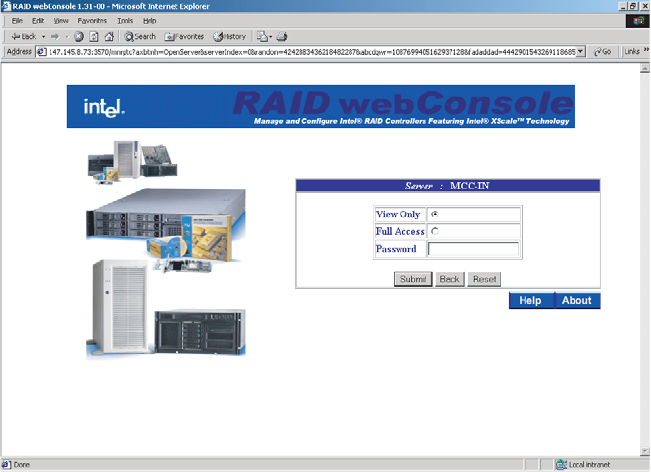This screenshot has width=651, height=472.
Task: Click the 'Server : MCC-IN' header text
Action: tap(448, 186)
